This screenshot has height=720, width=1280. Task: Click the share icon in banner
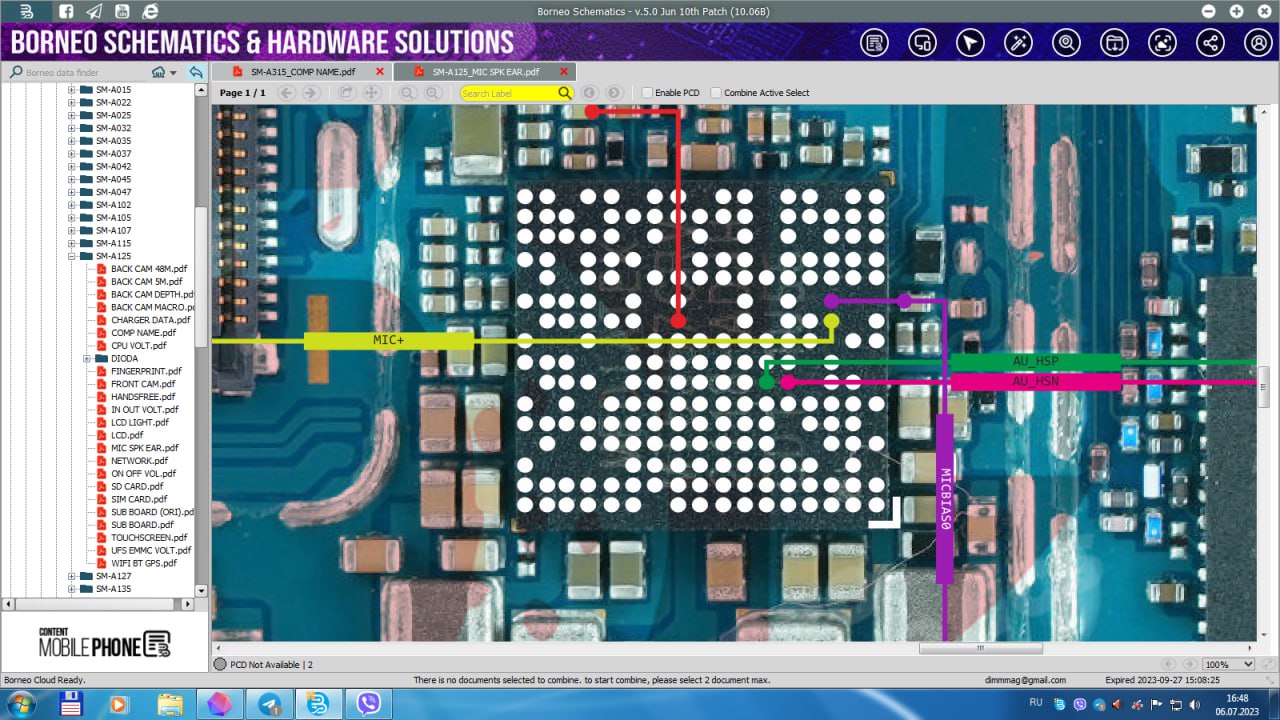[x=1210, y=43]
